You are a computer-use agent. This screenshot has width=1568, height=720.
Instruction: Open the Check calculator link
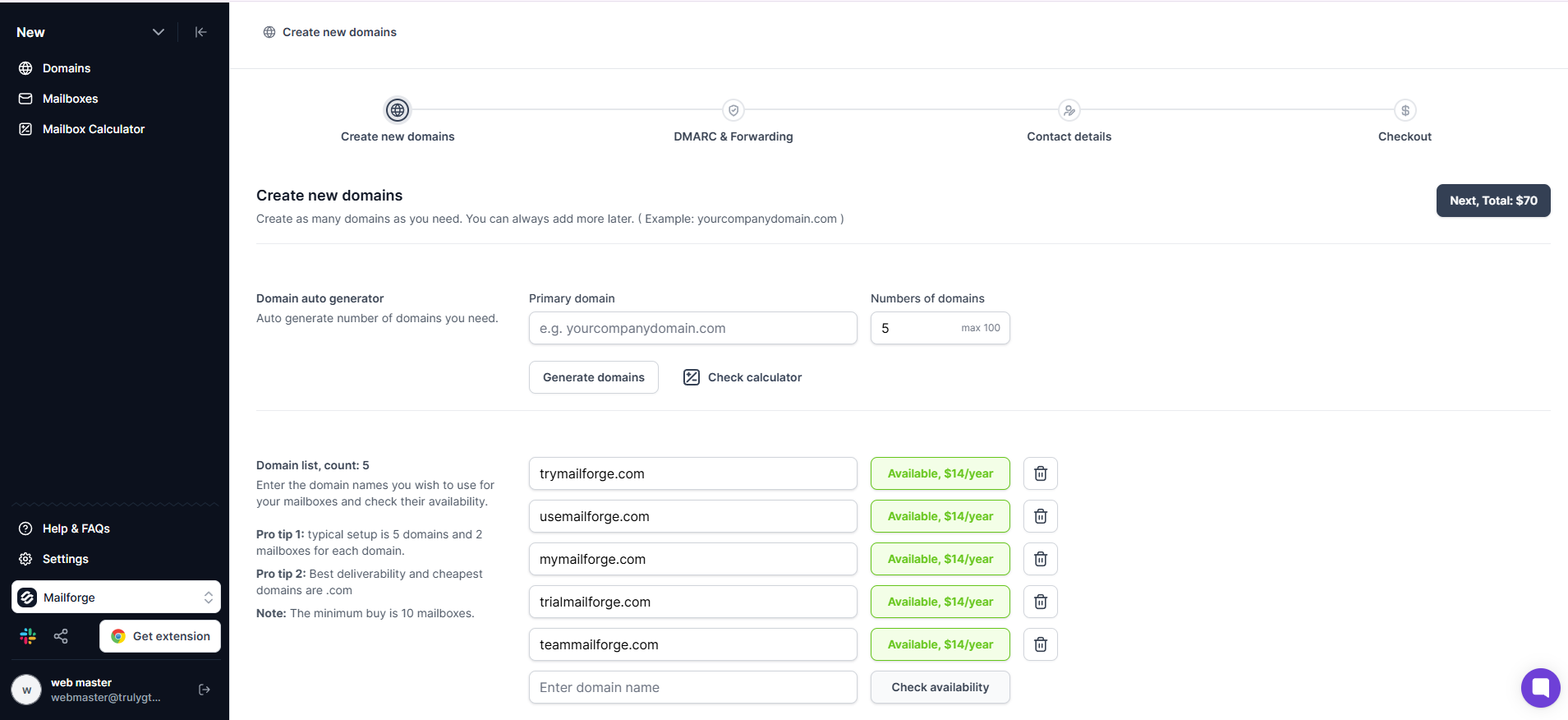tap(743, 377)
